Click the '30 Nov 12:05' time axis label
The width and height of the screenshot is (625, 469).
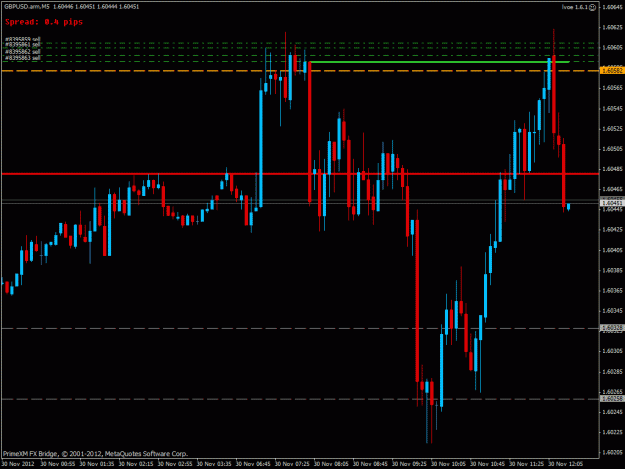pos(565,464)
